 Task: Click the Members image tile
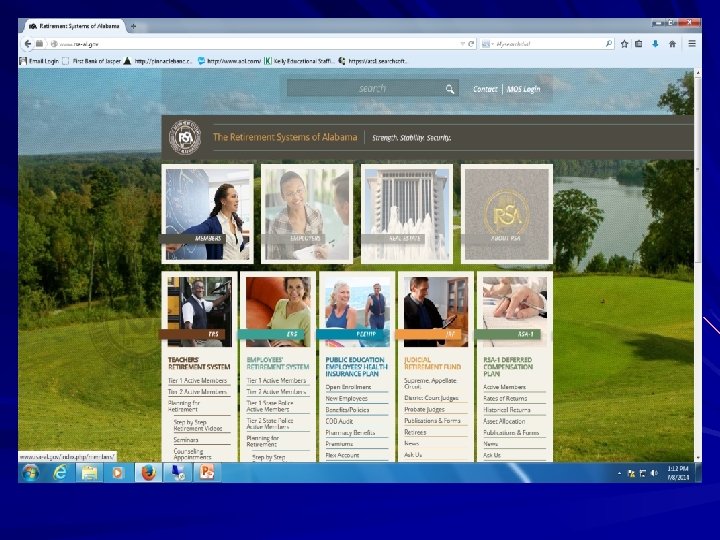tap(208, 214)
